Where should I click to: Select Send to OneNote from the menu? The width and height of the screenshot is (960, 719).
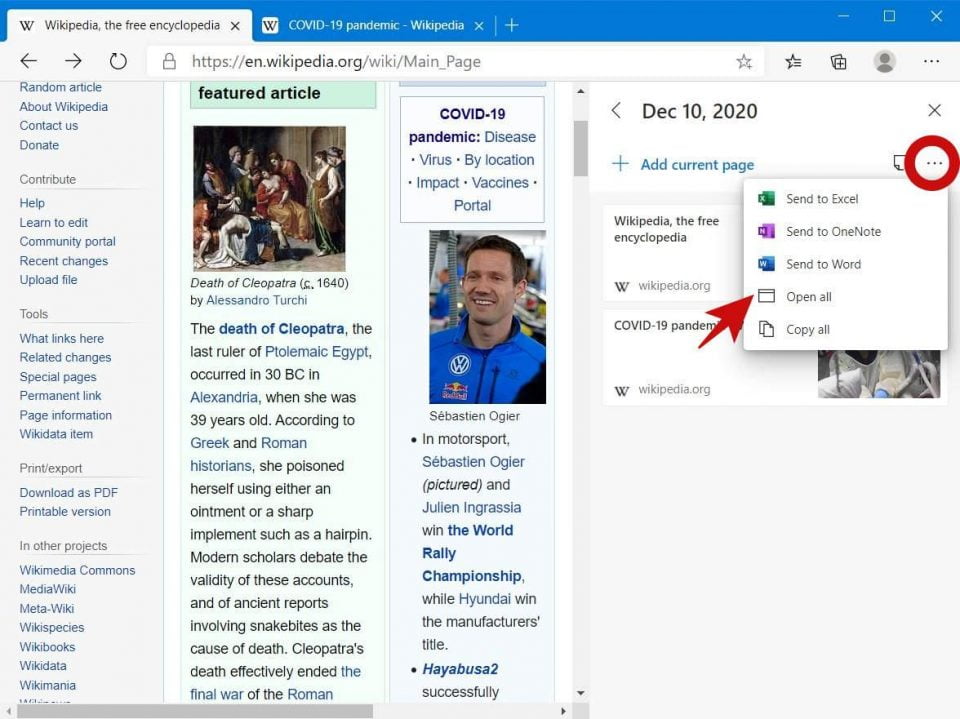click(832, 231)
